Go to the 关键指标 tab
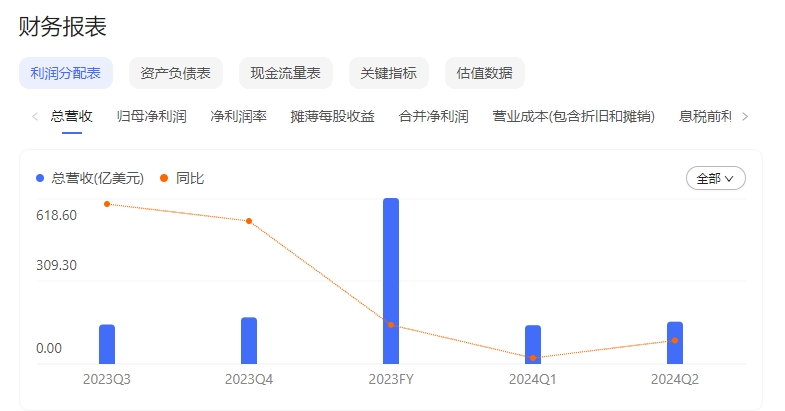 (x=389, y=73)
